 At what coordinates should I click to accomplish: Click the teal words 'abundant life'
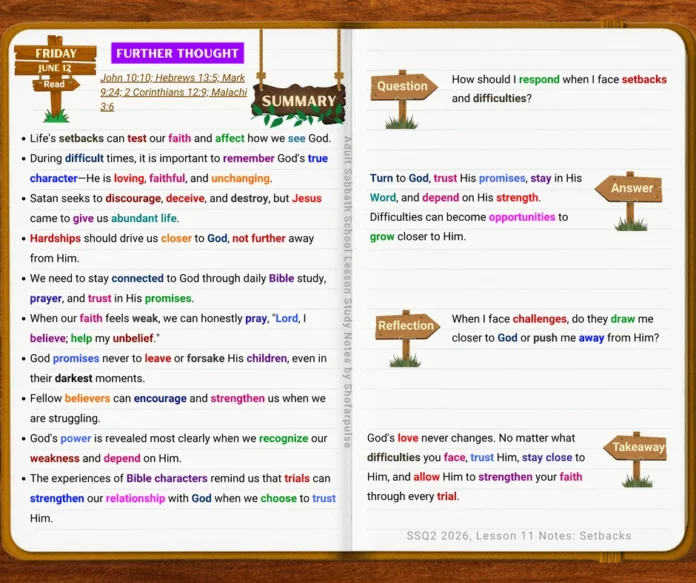click(144, 218)
